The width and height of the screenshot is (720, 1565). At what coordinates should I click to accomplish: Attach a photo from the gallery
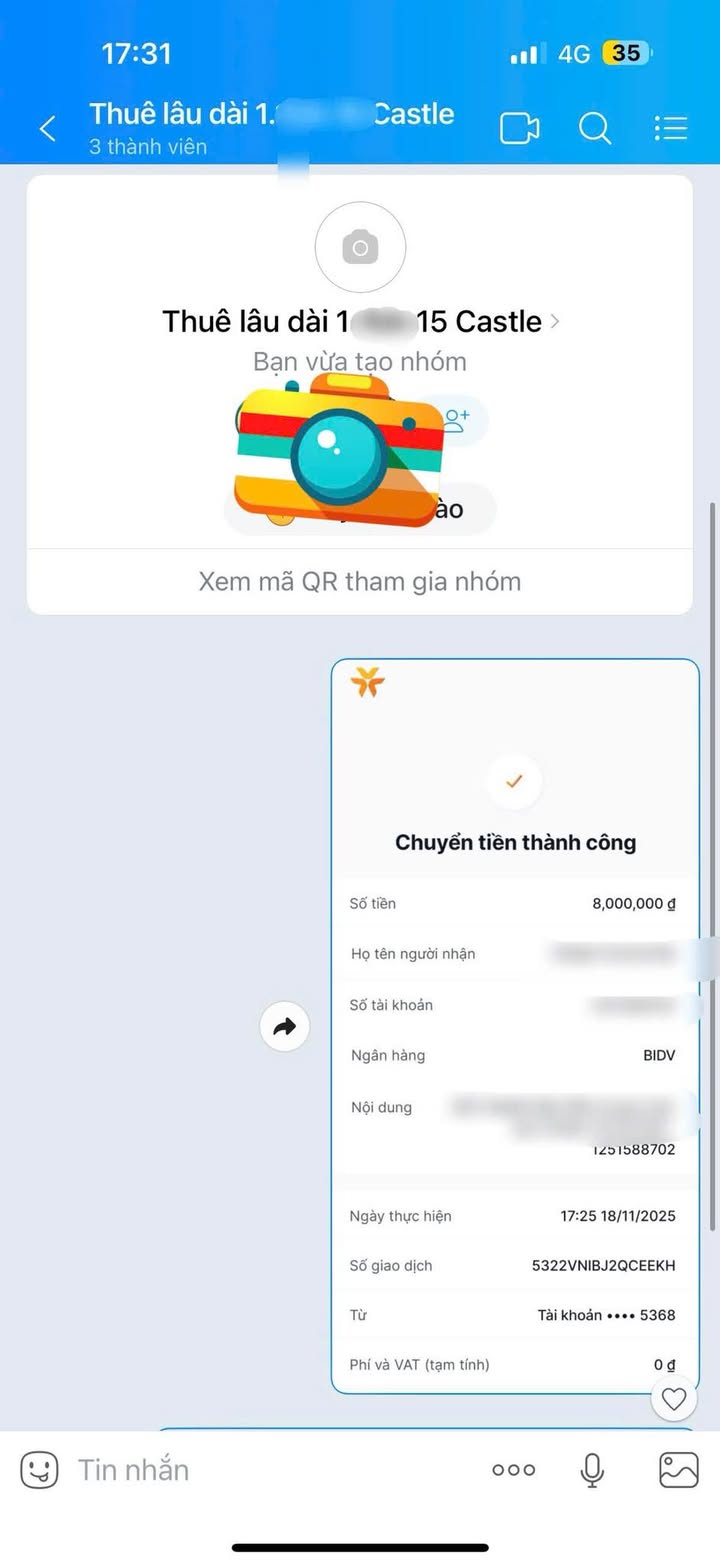pos(679,1469)
